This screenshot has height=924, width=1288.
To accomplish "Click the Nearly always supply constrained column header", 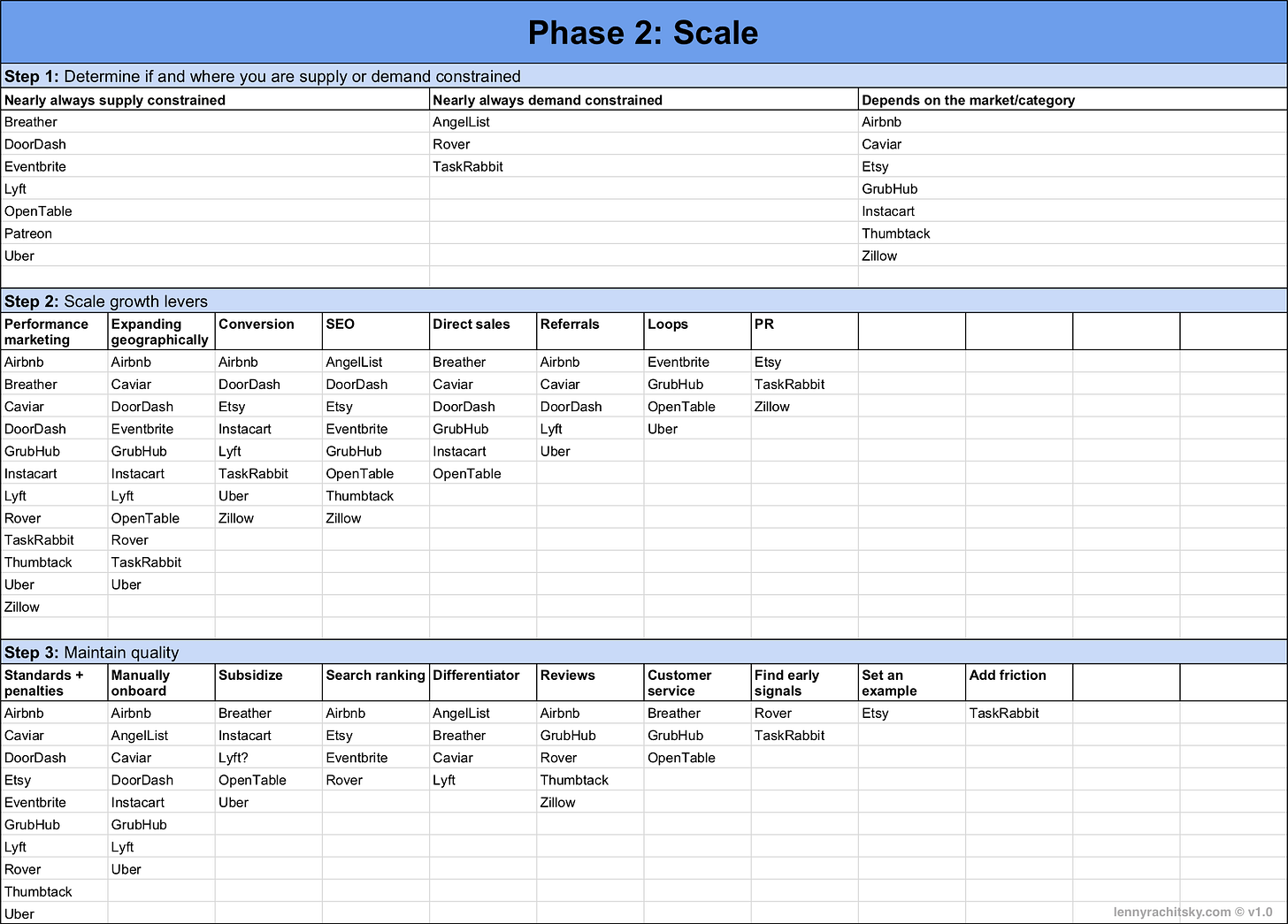I will click(x=215, y=100).
